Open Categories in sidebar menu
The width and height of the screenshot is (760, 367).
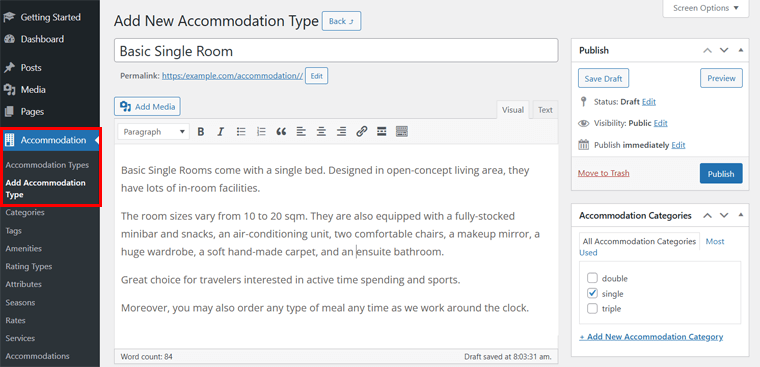[x=25, y=212]
